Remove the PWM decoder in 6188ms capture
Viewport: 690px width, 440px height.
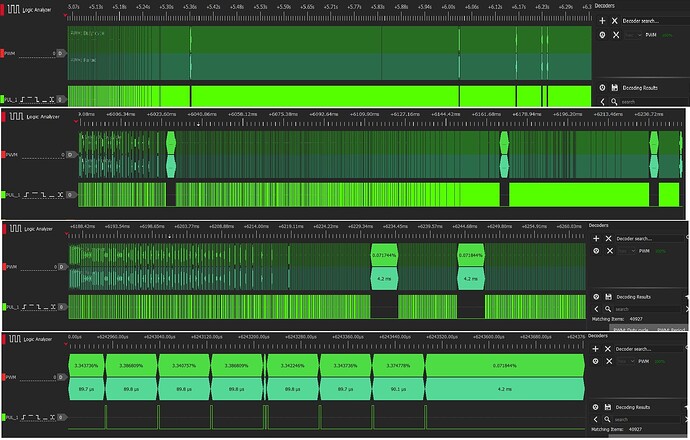(x=610, y=251)
